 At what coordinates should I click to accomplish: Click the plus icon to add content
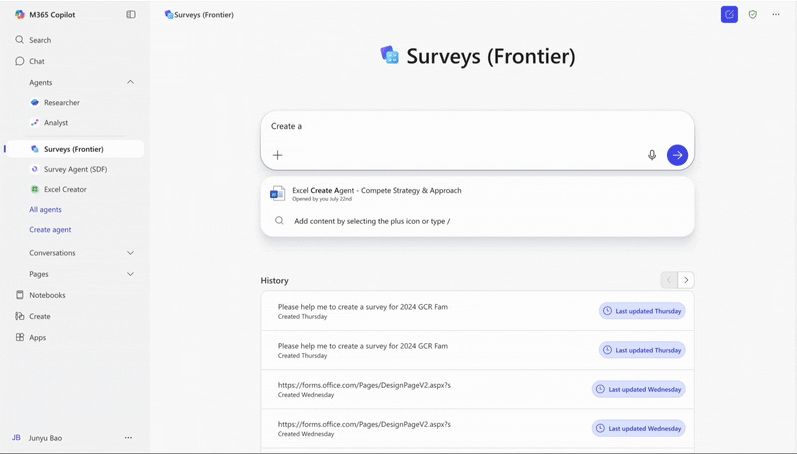[x=278, y=155]
